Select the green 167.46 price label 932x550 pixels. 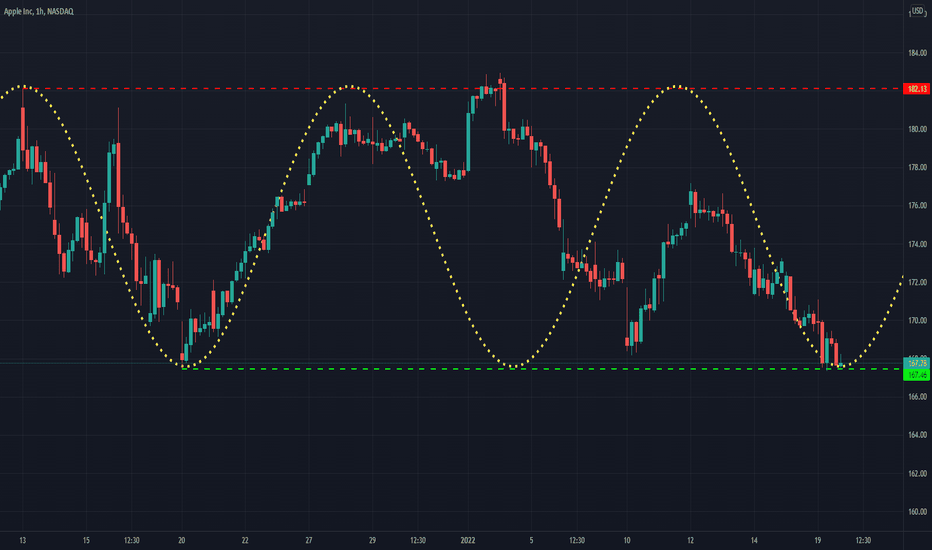[x=917, y=375]
